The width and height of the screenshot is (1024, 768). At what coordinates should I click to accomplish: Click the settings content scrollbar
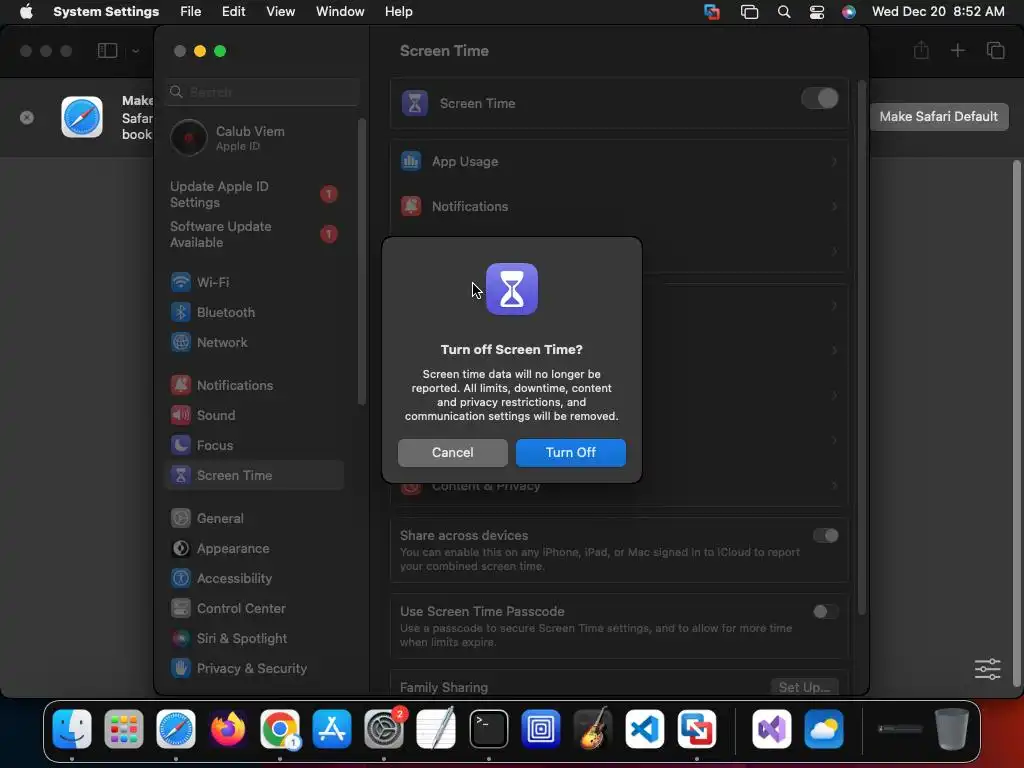pyautogui.click(x=861, y=347)
